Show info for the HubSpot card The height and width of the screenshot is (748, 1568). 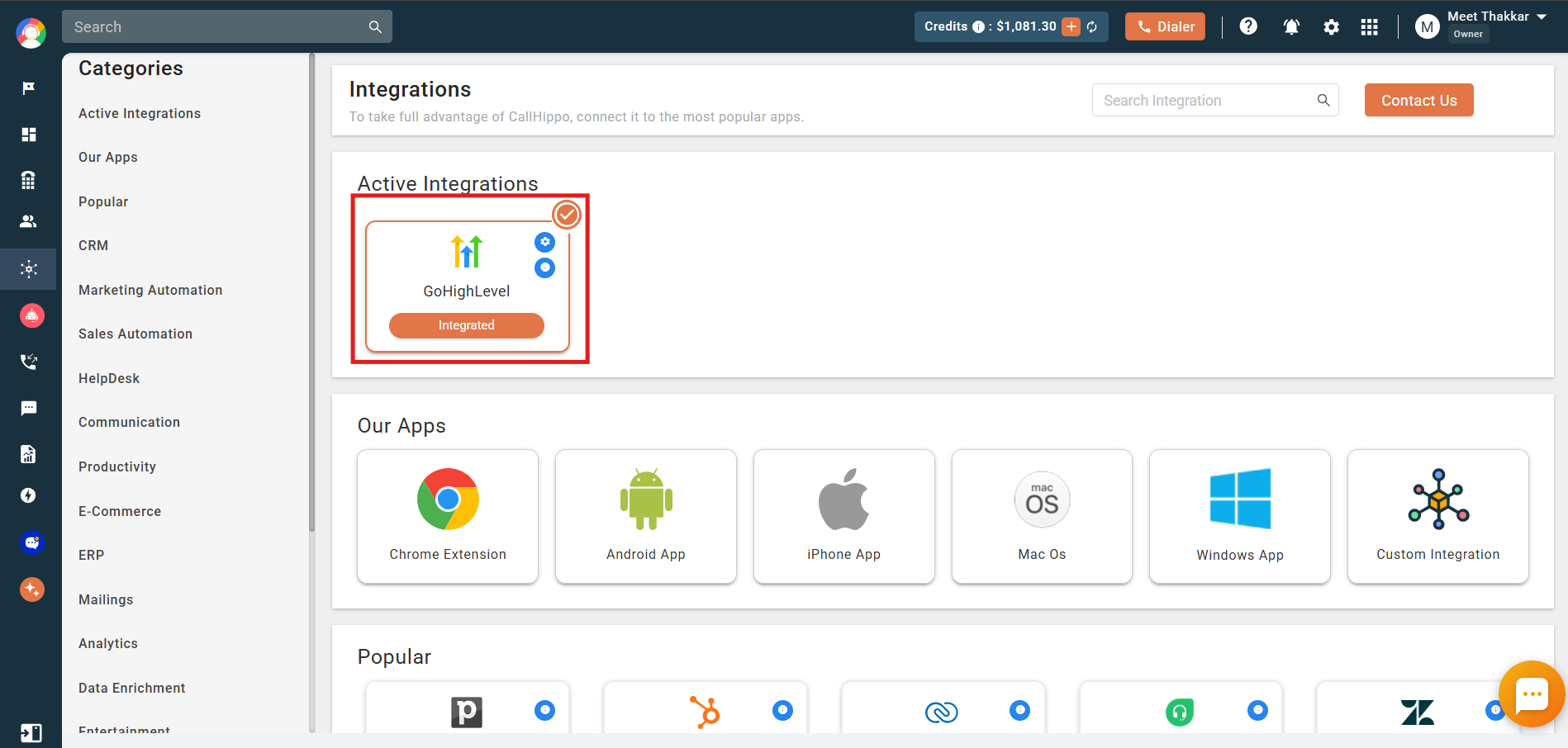(x=782, y=710)
